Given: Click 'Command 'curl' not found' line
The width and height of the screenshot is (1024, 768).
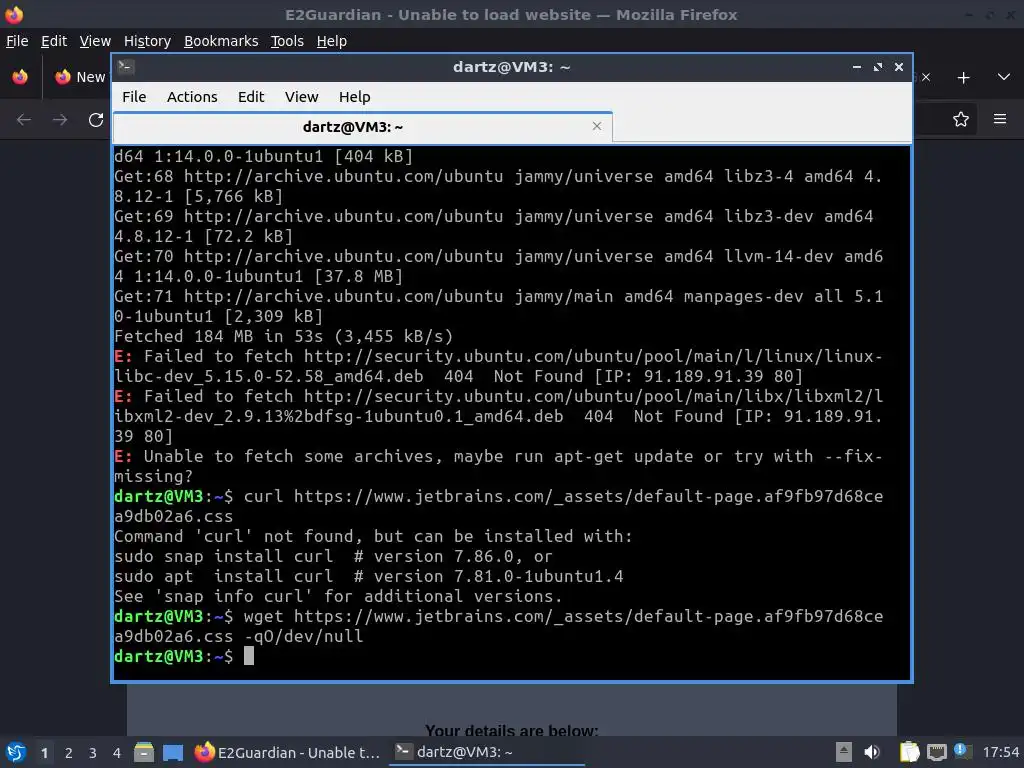Looking at the screenshot, I should (x=373, y=536).
